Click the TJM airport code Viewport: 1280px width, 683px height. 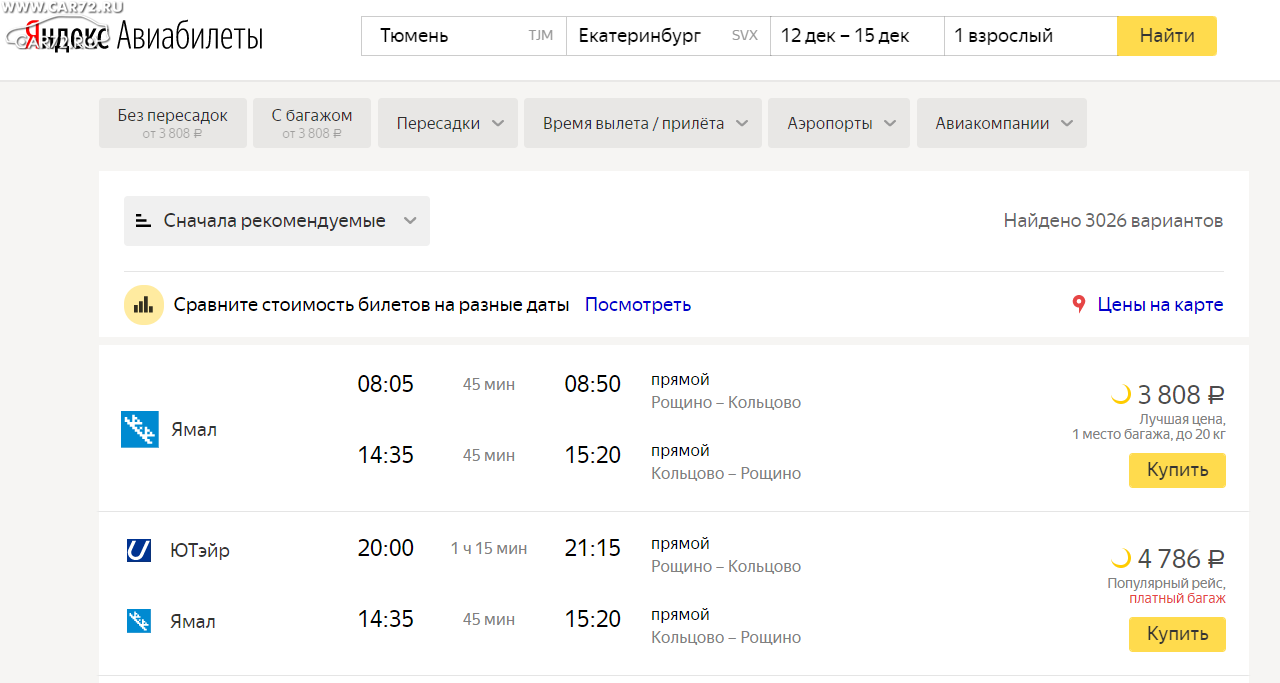[541, 36]
